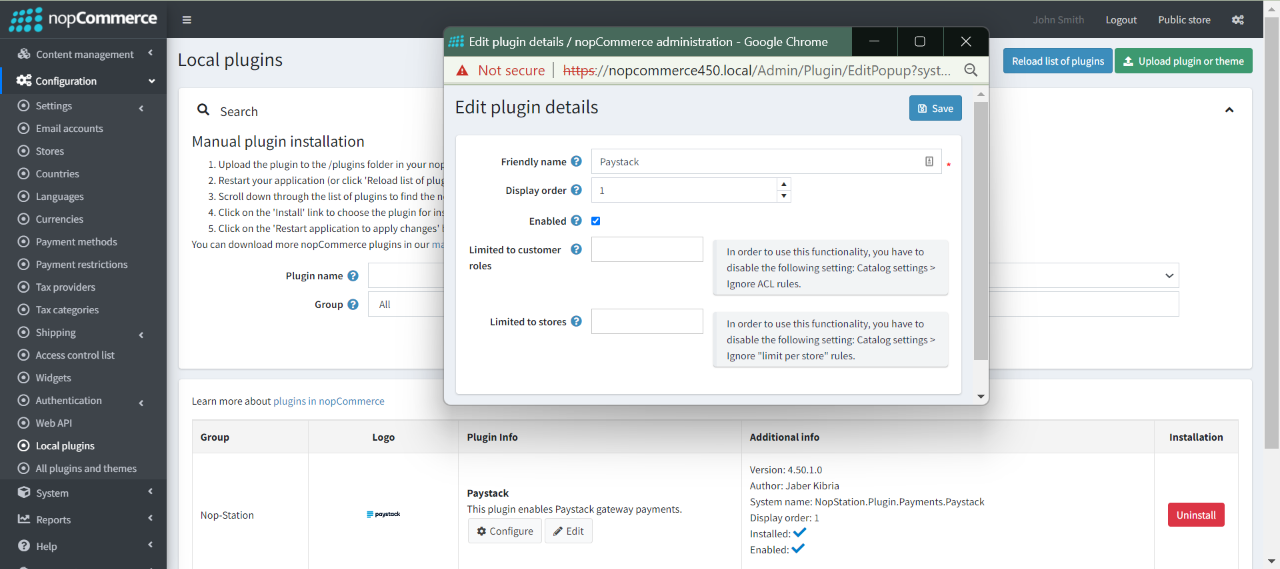This screenshot has height=569, width=1280.
Task: Open the gears settings icon in the top bar
Action: 1238,20
